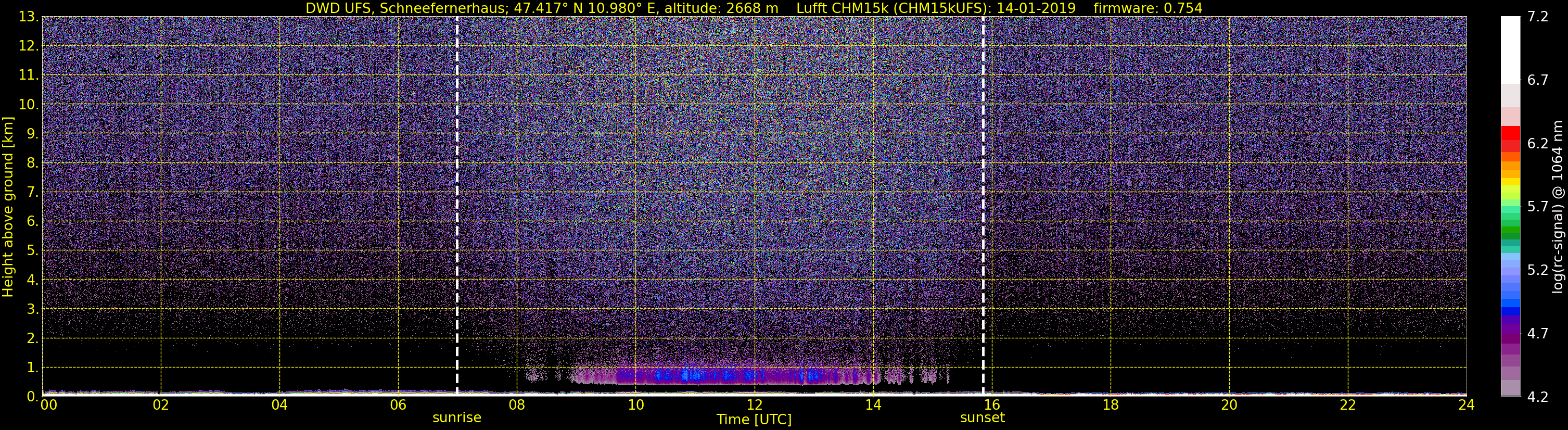Pick the yellow band on the colorbar
Image resolution: width=1568 pixels, height=430 pixels.
click(x=1510, y=182)
